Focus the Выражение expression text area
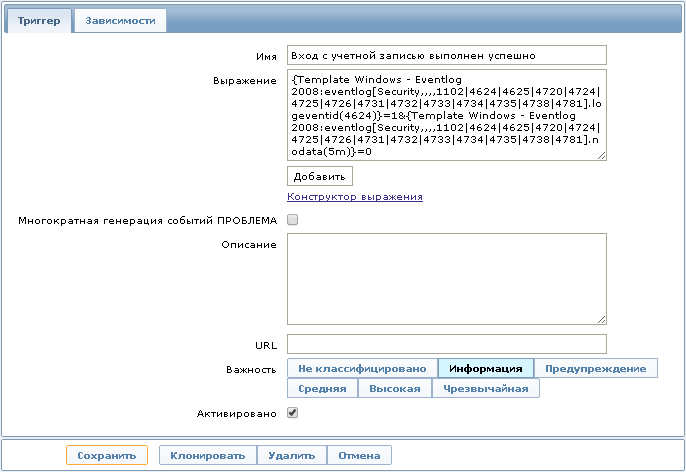686x472 pixels. [446, 114]
